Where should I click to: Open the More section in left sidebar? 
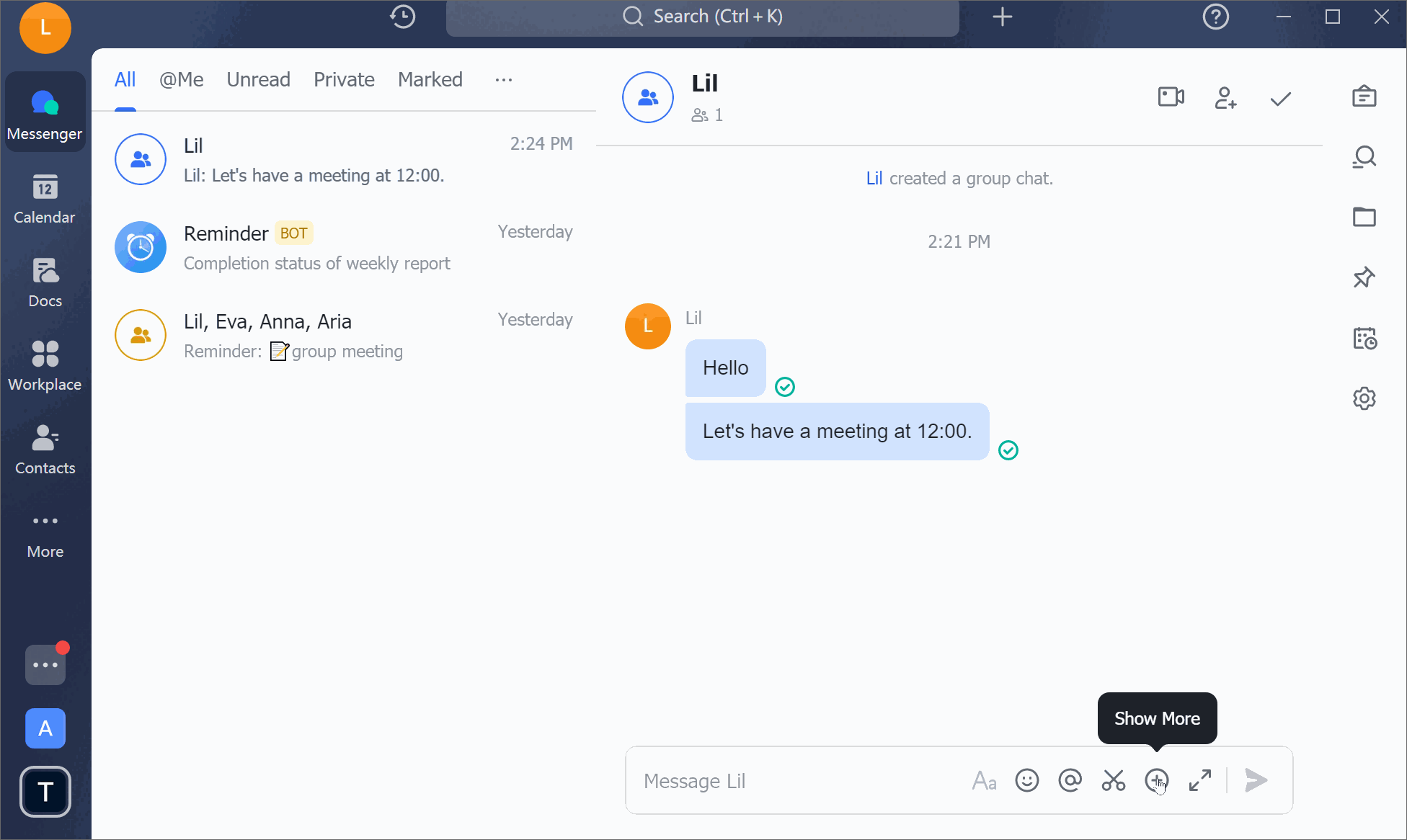pyautogui.click(x=45, y=532)
